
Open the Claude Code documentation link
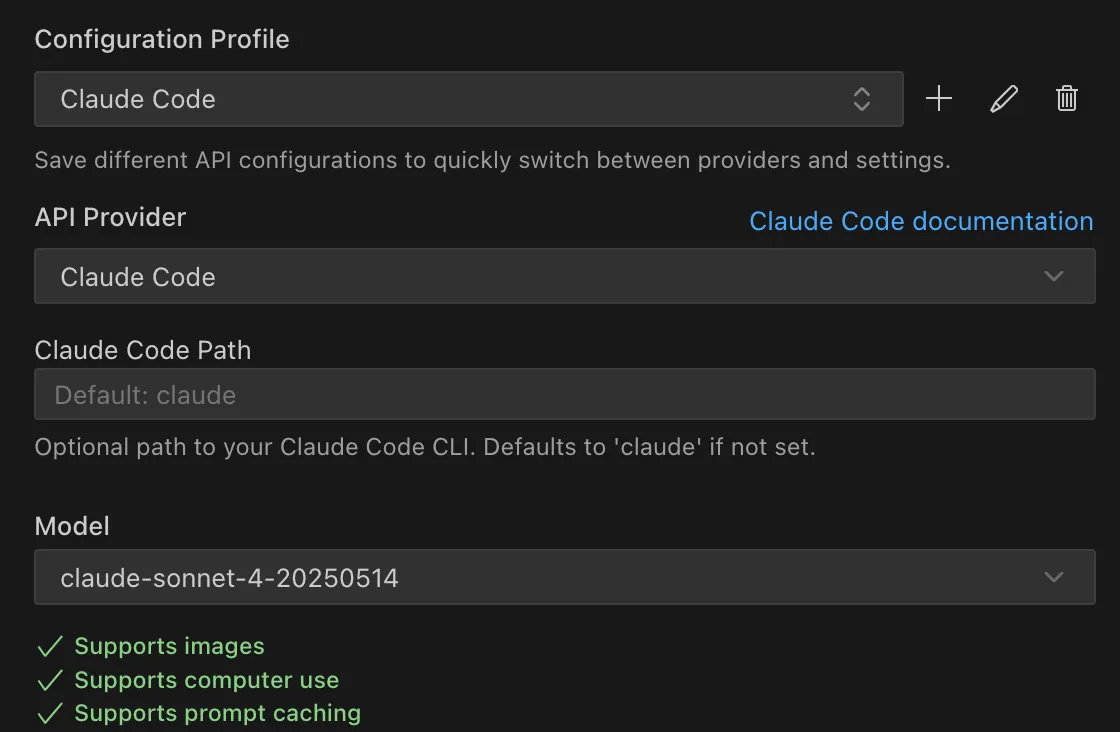click(921, 221)
